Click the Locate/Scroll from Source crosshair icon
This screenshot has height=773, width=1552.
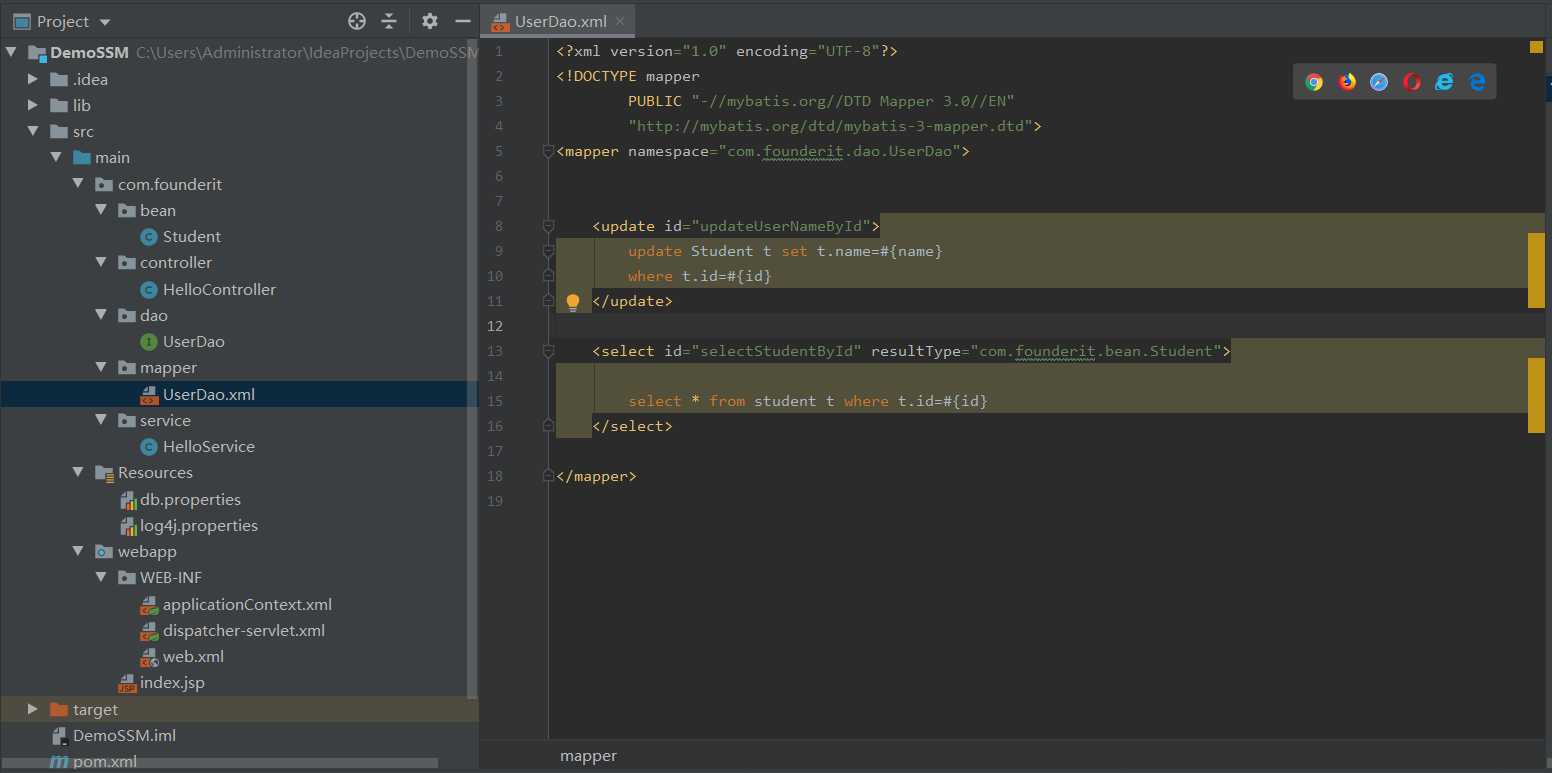[357, 21]
